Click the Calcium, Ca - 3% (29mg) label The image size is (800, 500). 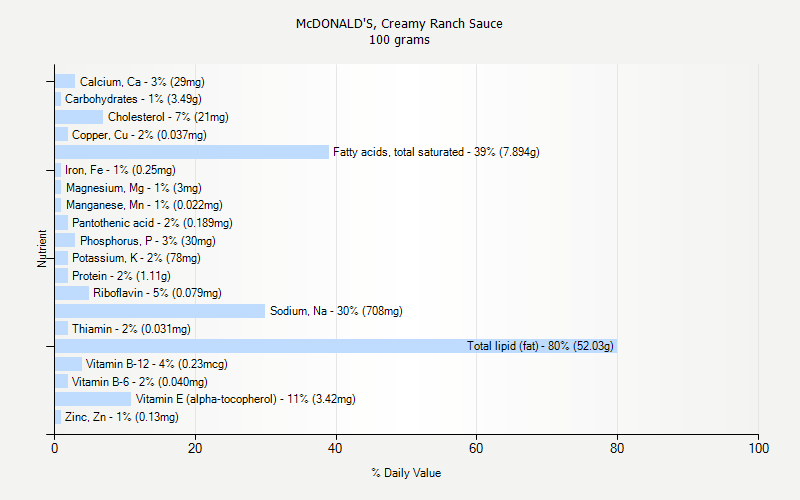pyautogui.click(x=142, y=82)
